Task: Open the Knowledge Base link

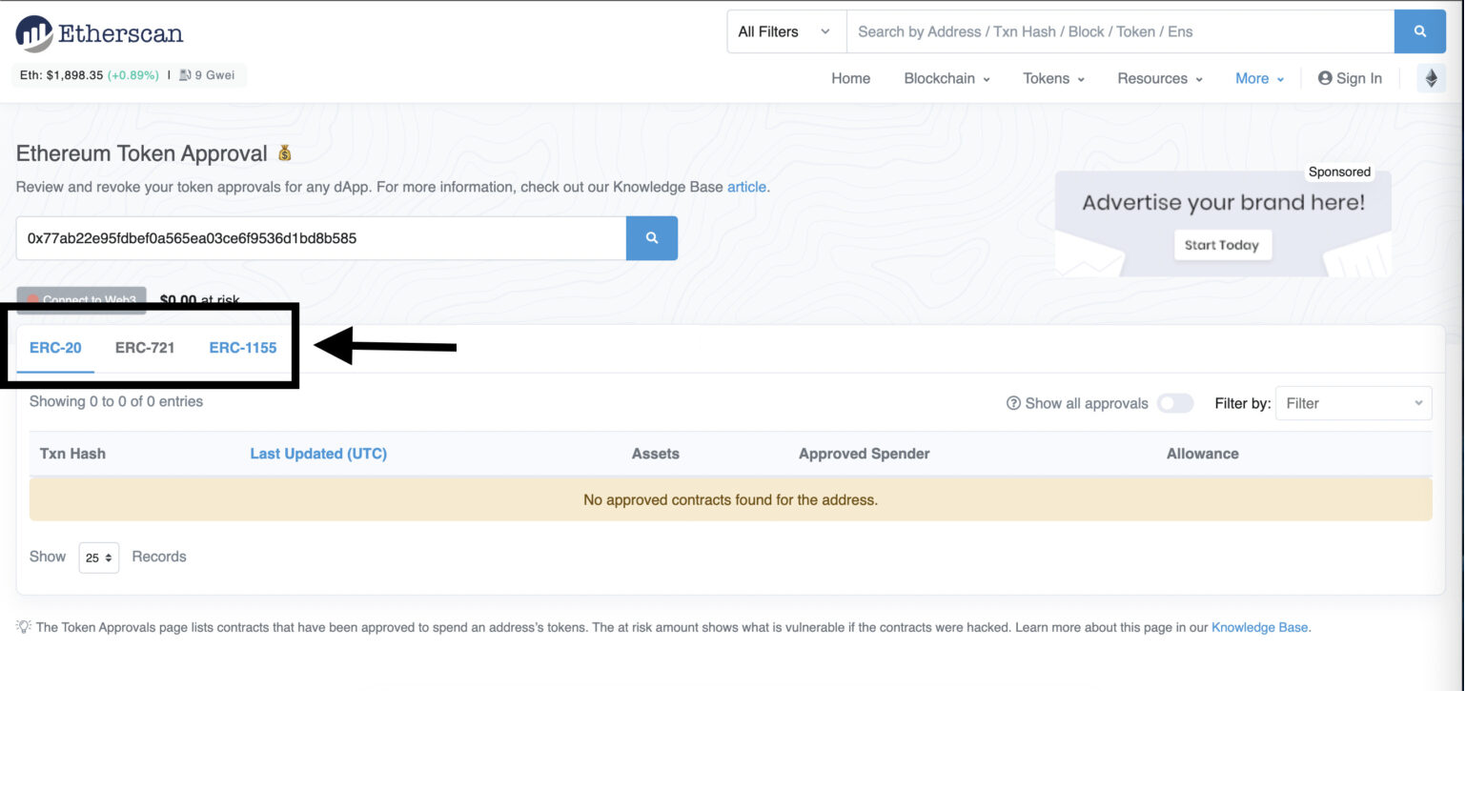Action: point(1261,628)
